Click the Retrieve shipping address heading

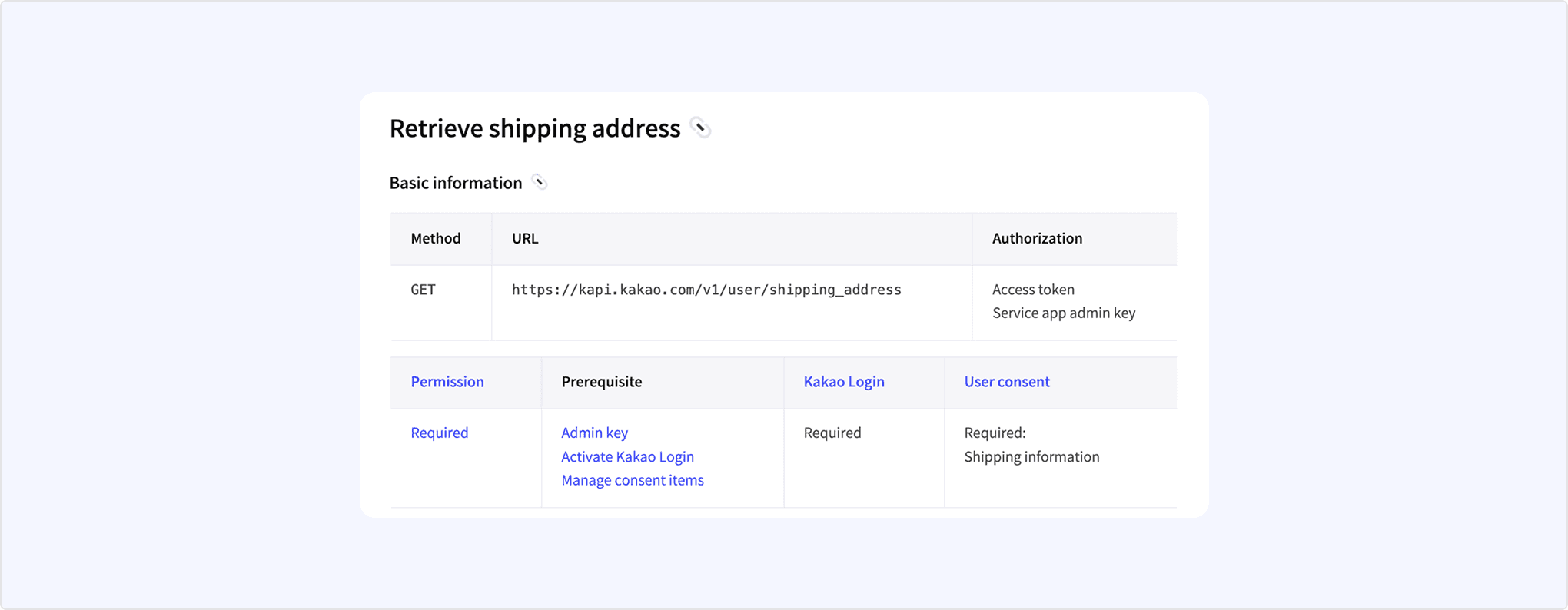click(x=534, y=128)
